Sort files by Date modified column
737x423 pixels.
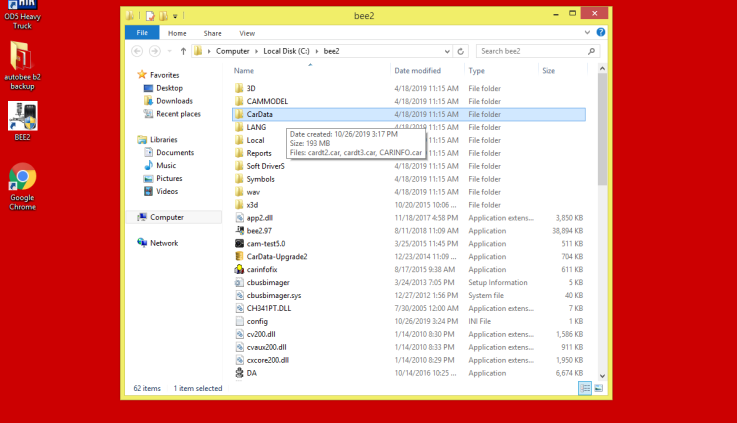coord(417,71)
